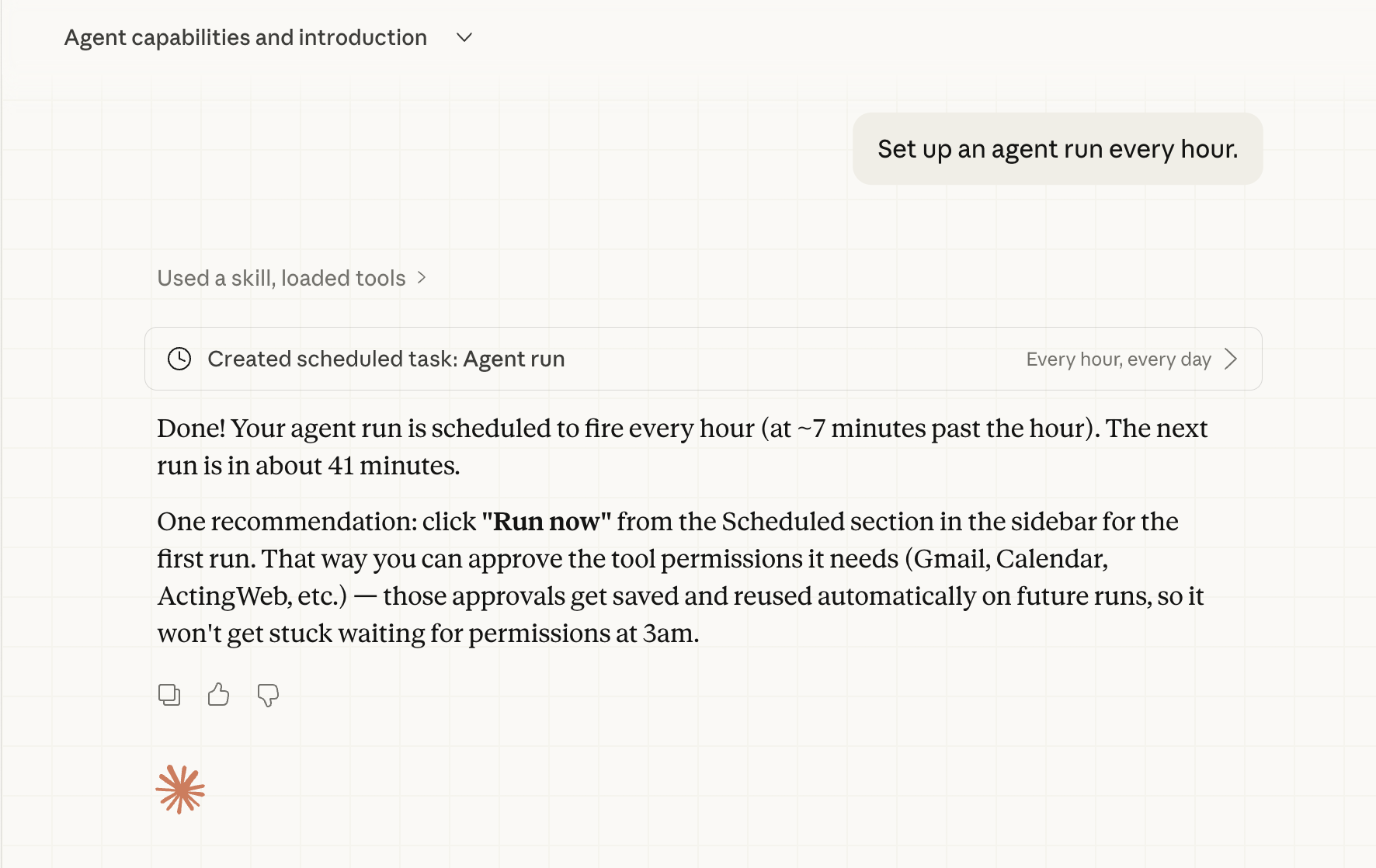Image resolution: width=1376 pixels, height=868 pixels.
Task: Click the 'Set up an agent run' message bubble
Action: 1057,148
